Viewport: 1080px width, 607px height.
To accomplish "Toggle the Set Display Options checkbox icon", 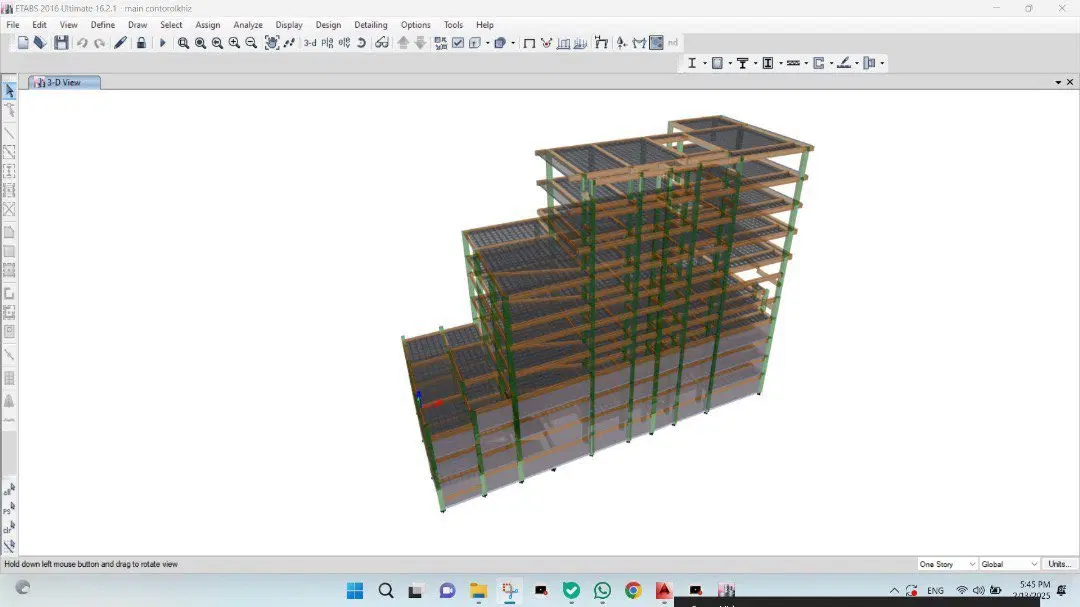I will [458, 43].
